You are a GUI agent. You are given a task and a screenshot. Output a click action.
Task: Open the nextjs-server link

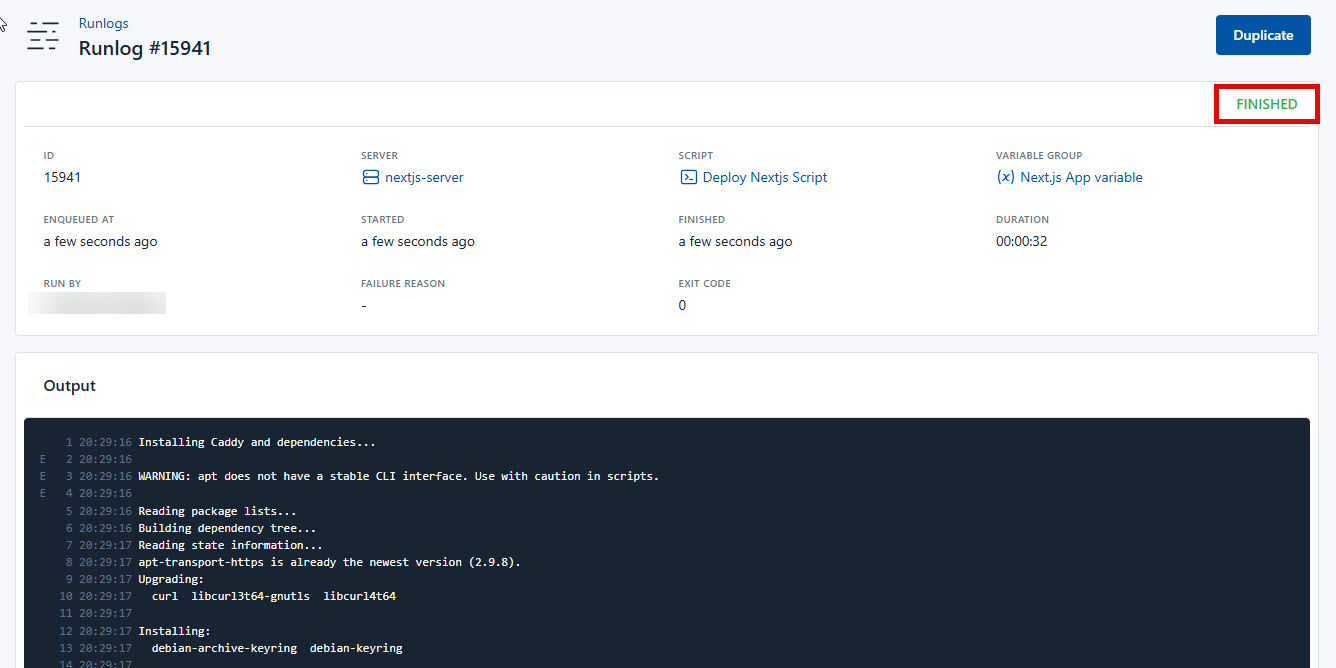423,177
